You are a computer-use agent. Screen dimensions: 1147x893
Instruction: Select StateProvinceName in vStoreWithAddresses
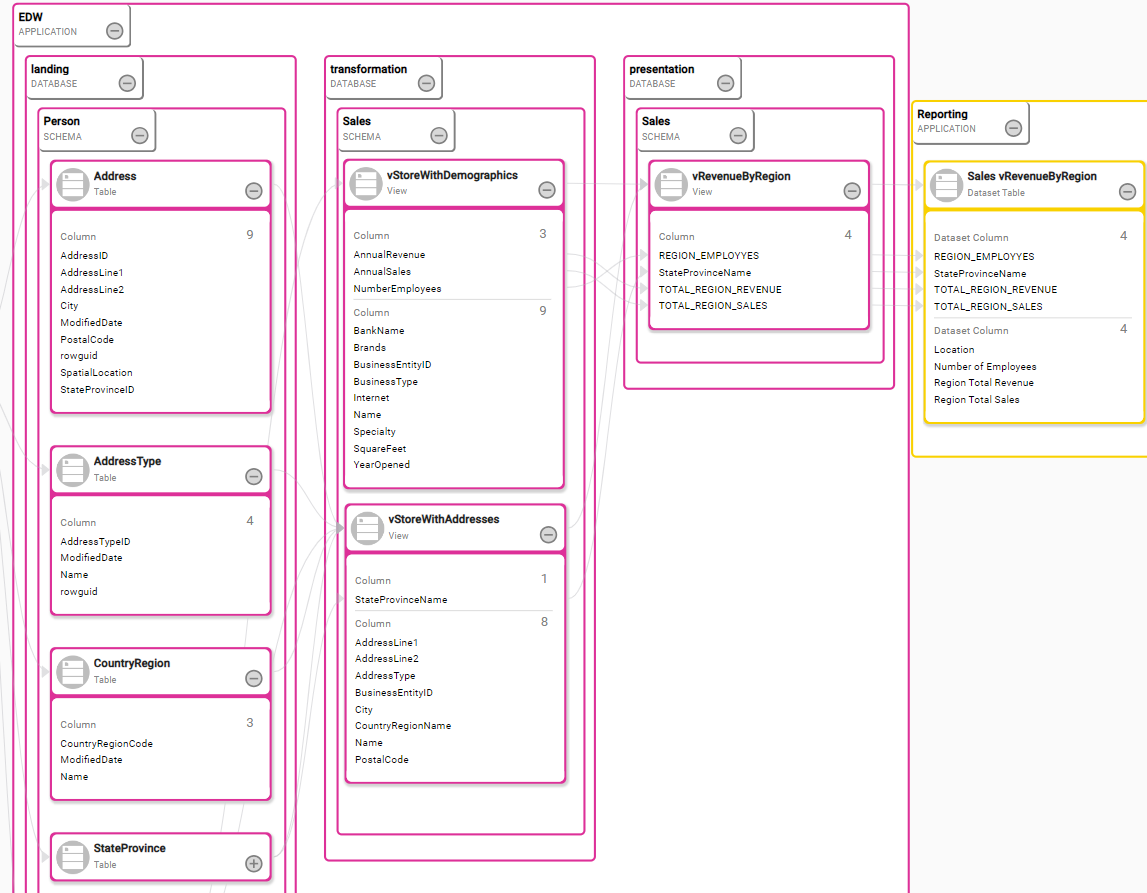coord(401,600)
